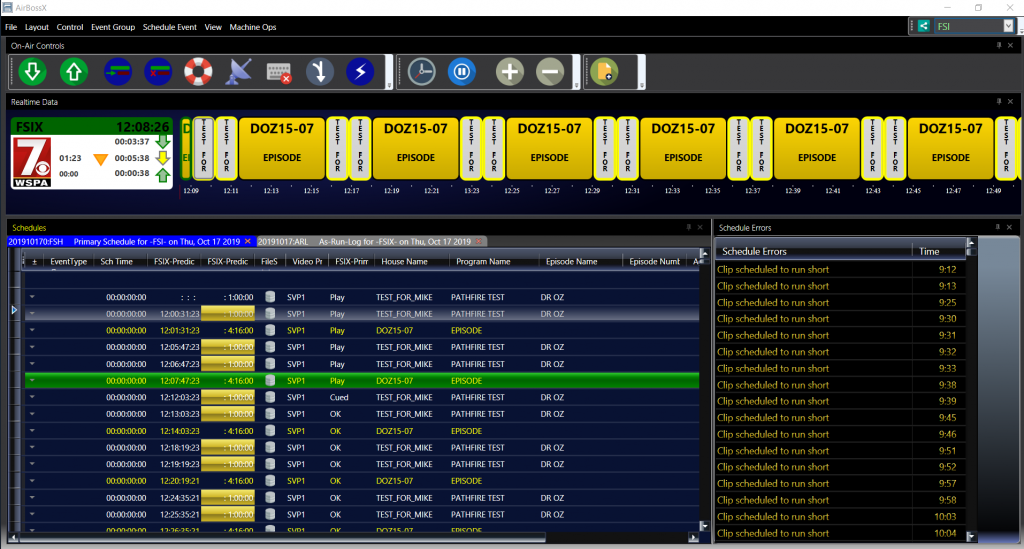Click the blue lightning bolt icon

[x=360, y=72]
